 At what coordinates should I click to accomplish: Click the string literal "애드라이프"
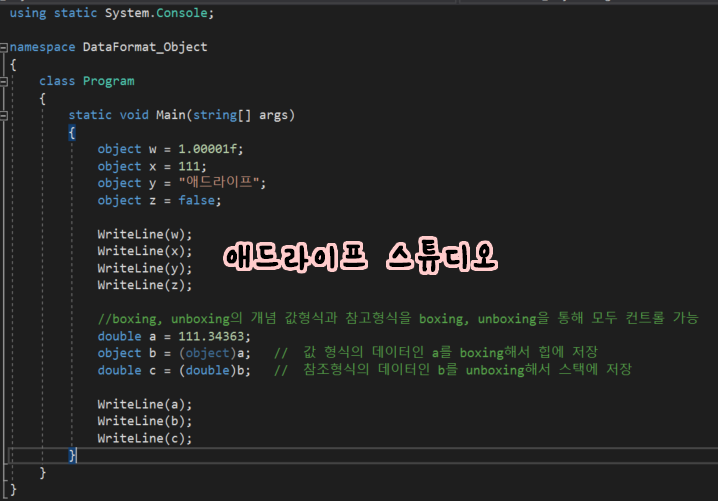tap(220, 183)
